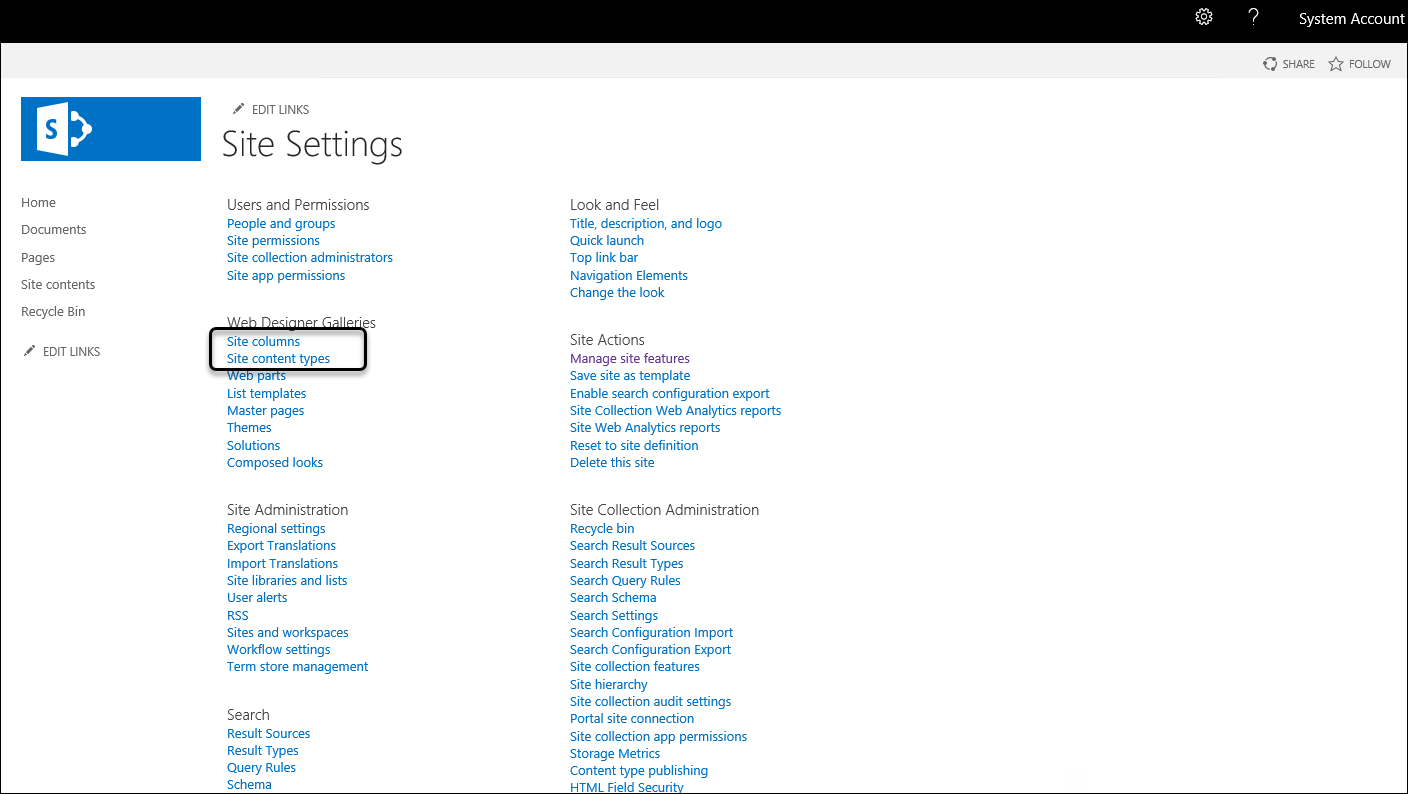This screenshot has height=794, width=1408.
Task: Open Recycle bin under Site Collection Administration
Action: coord(602,529)
